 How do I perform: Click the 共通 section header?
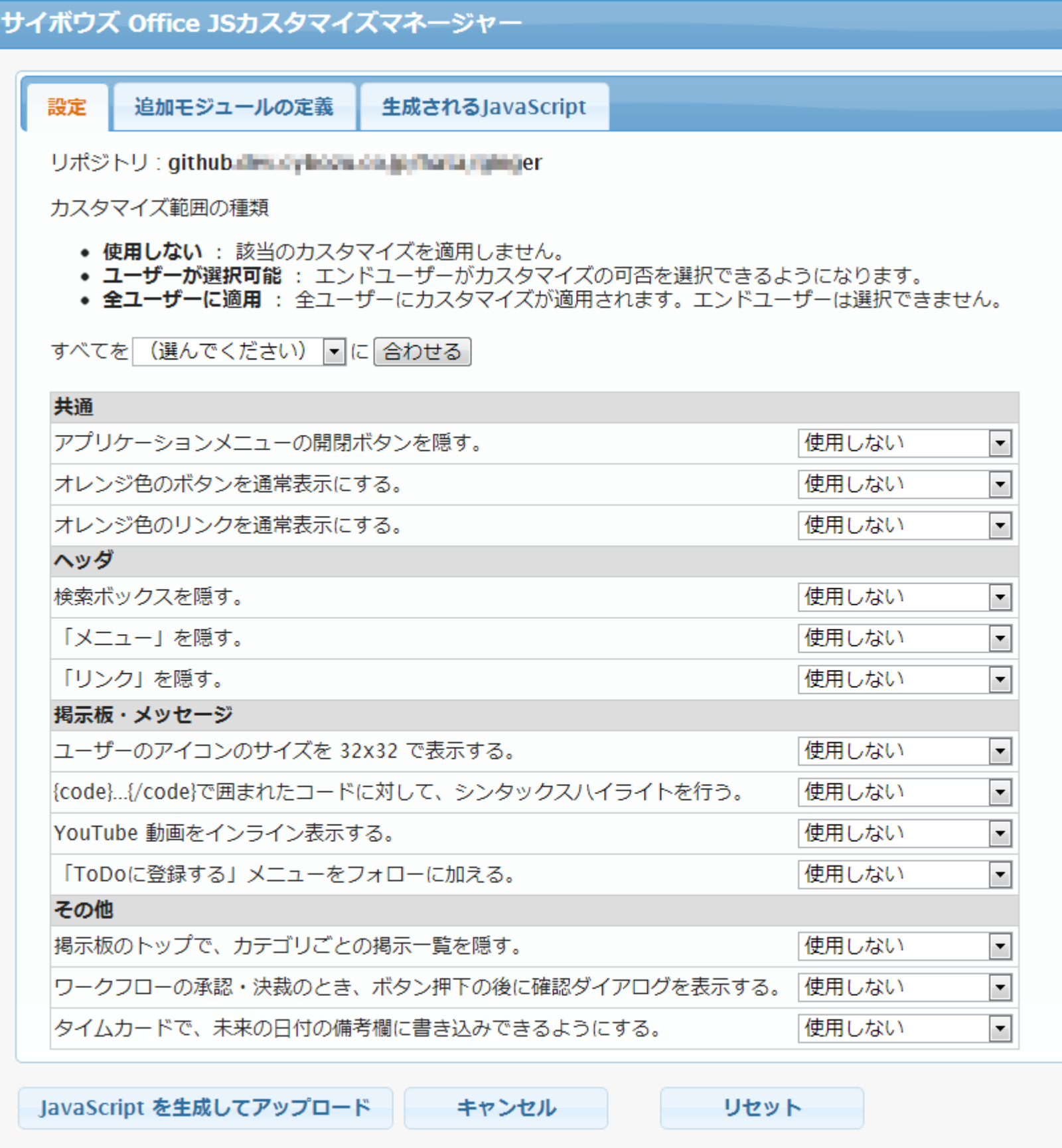pyautogui.click(x=534, y=407)
